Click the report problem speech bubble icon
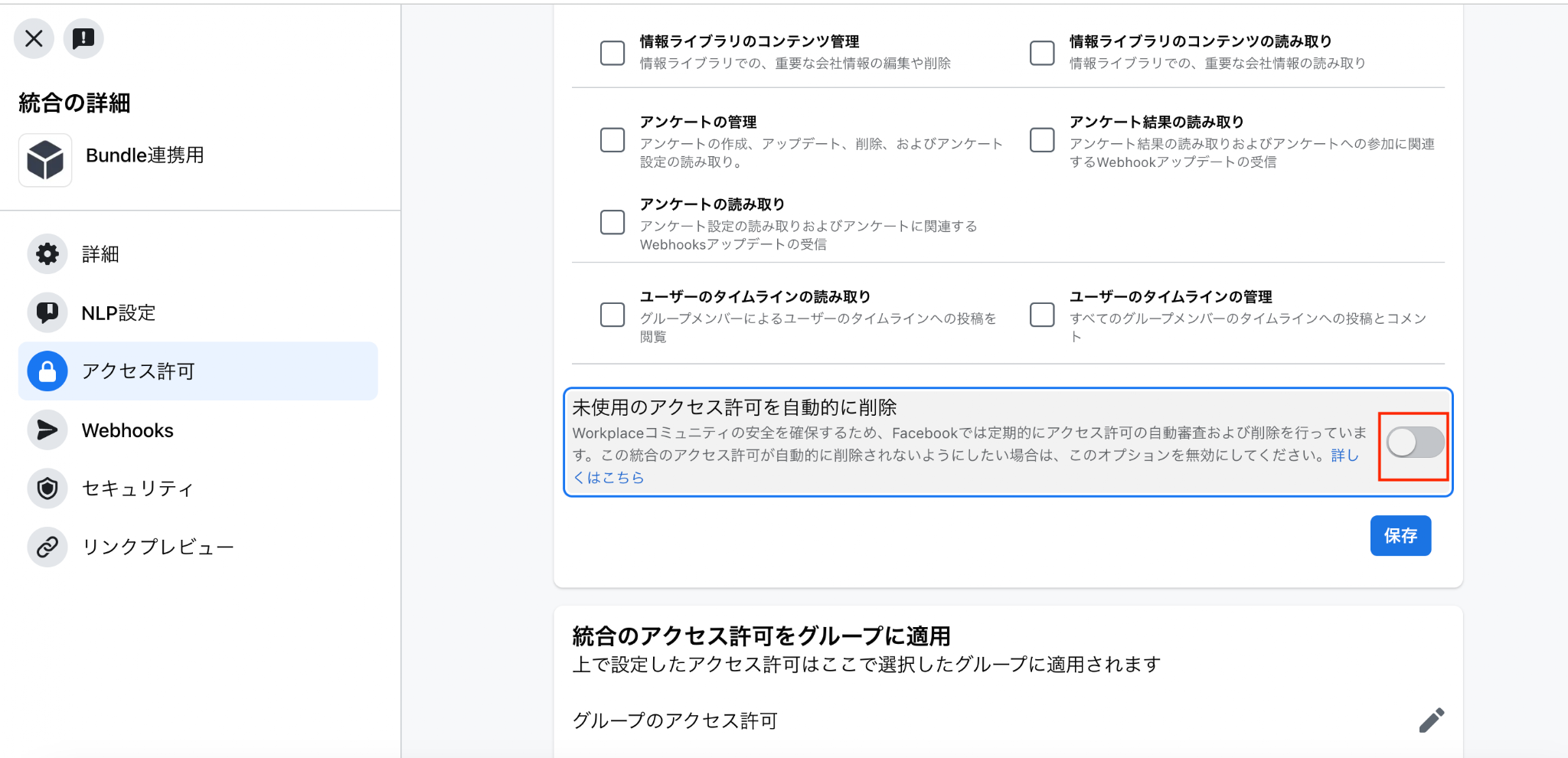1568x758 pixels. 83,38
